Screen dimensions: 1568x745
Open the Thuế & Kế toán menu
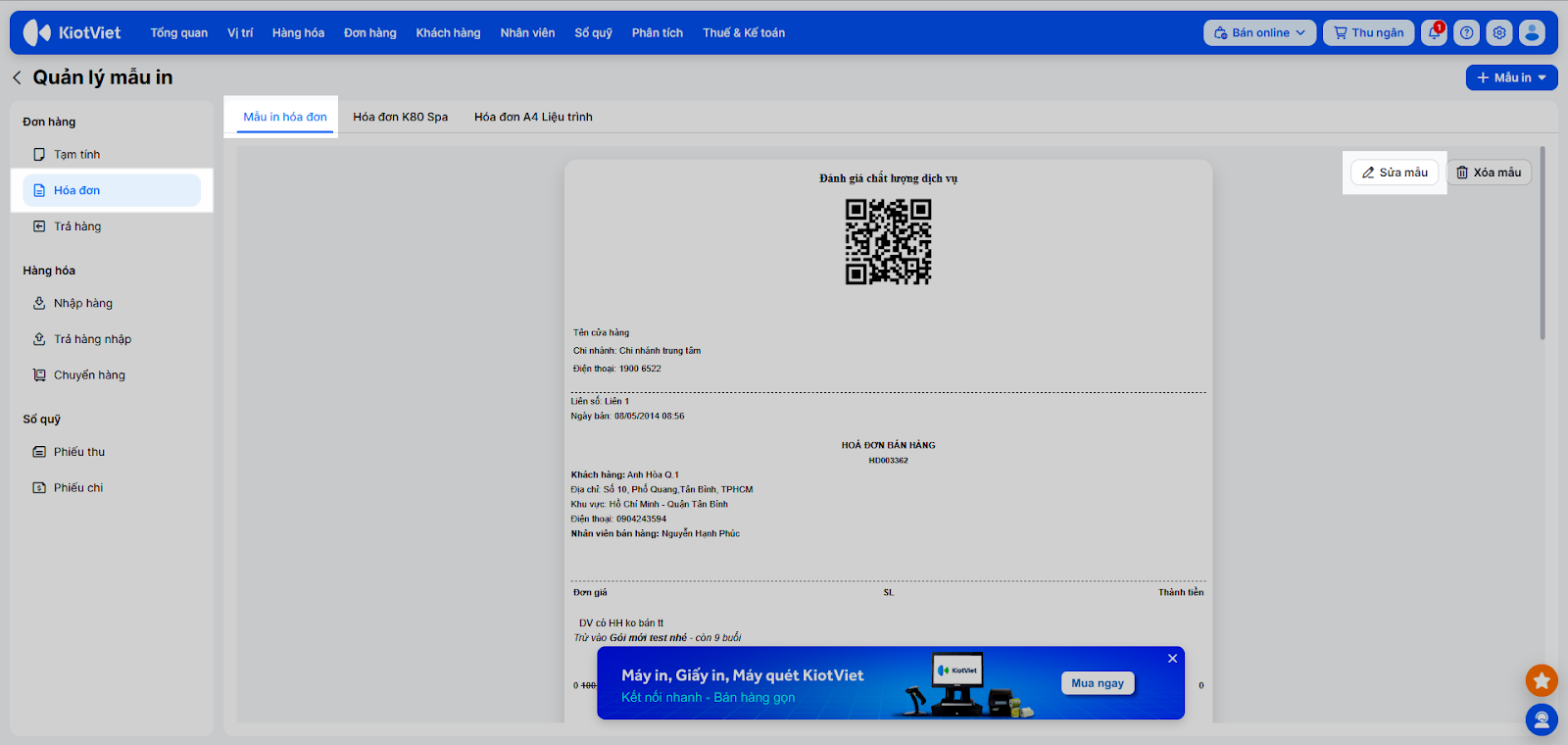[744, 32]
